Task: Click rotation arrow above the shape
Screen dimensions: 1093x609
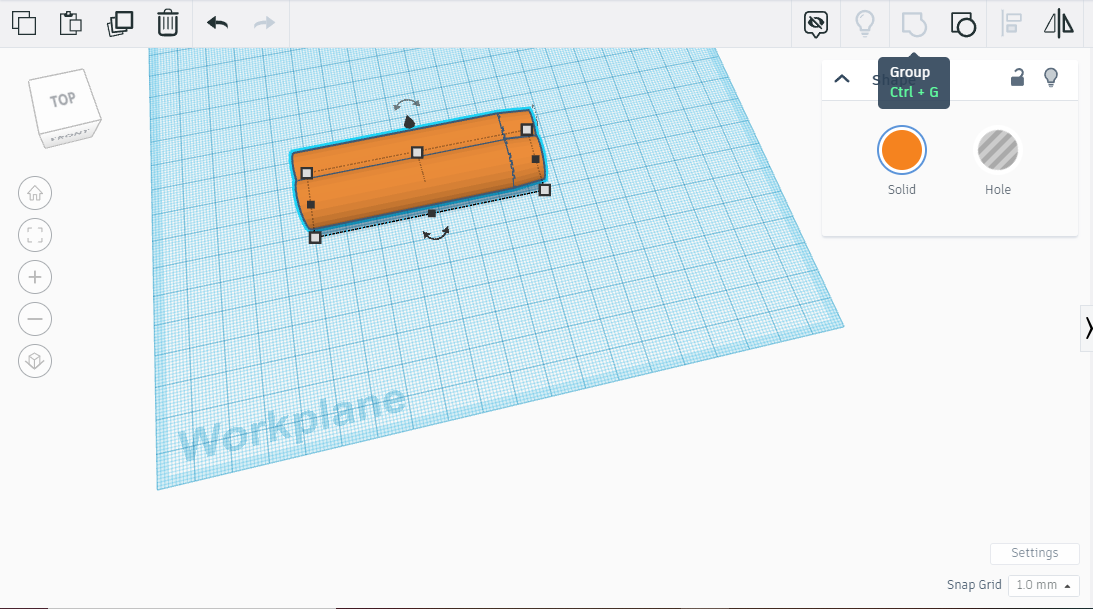Action: click(406, 105)
